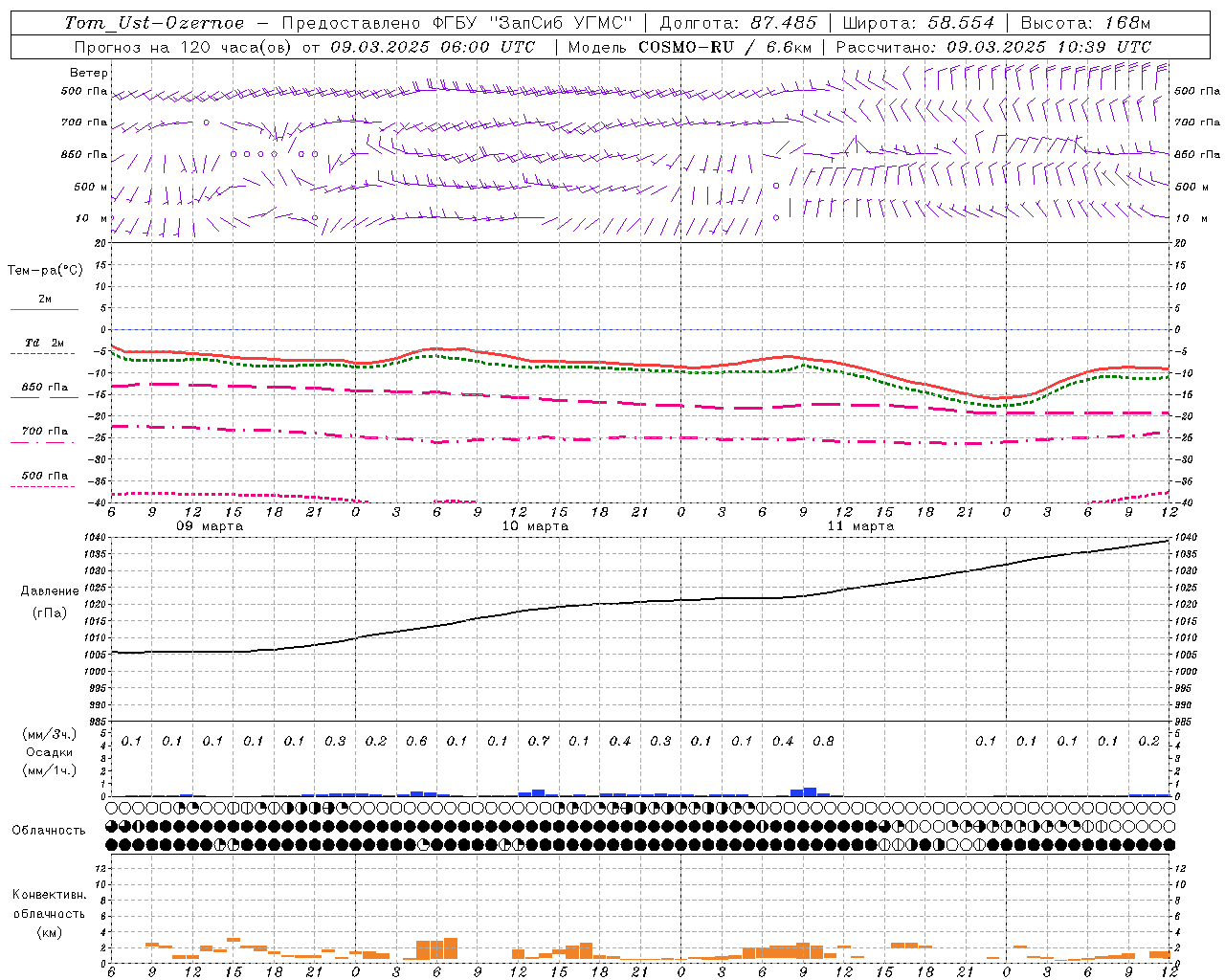
Task: Click the 09 марта date label
Action: point(210,526)
